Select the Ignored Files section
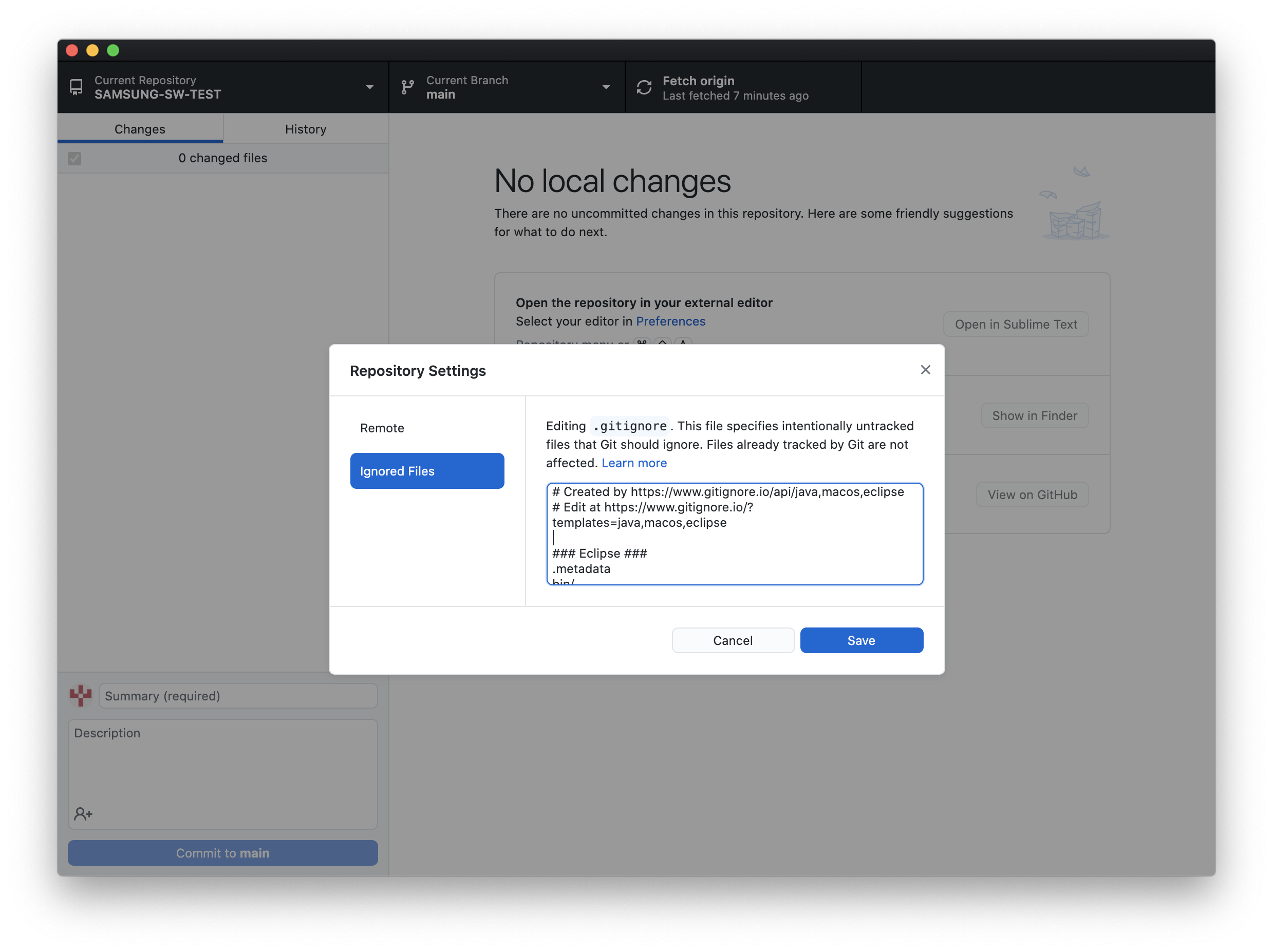1273x952 pixels. (427, 471)
